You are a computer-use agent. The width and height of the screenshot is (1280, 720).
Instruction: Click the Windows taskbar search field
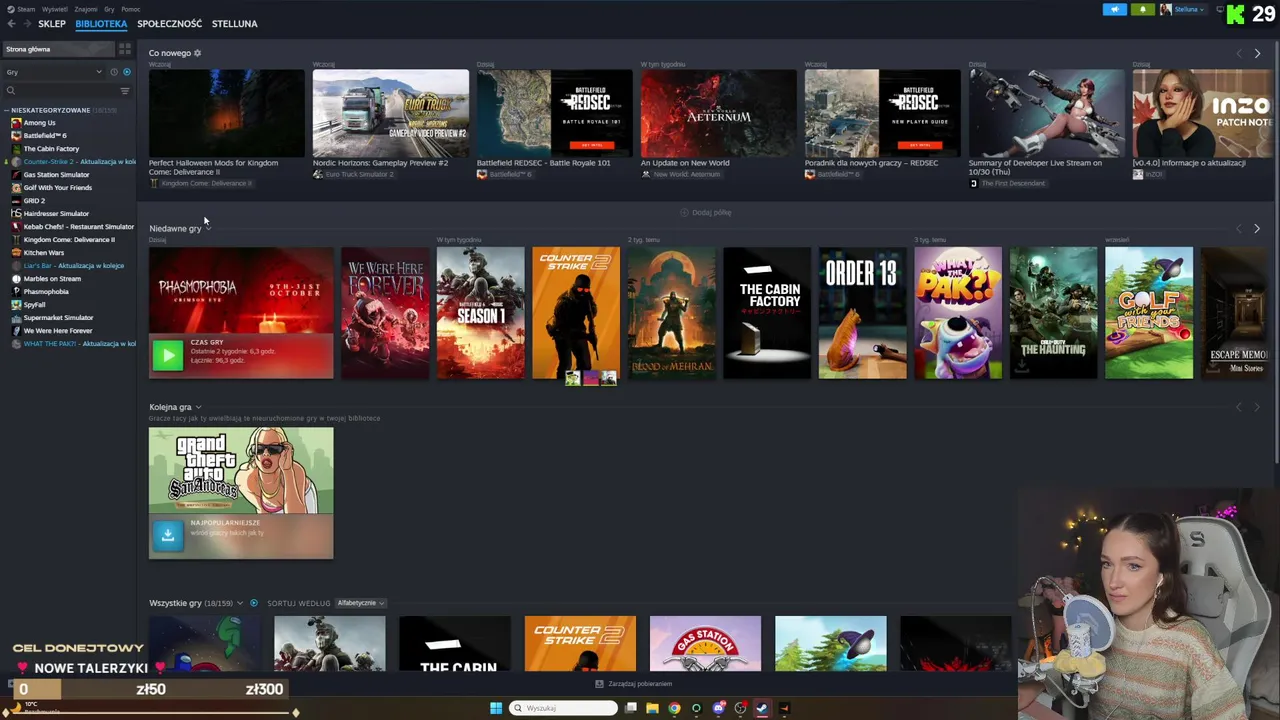(x=563, y=708)
